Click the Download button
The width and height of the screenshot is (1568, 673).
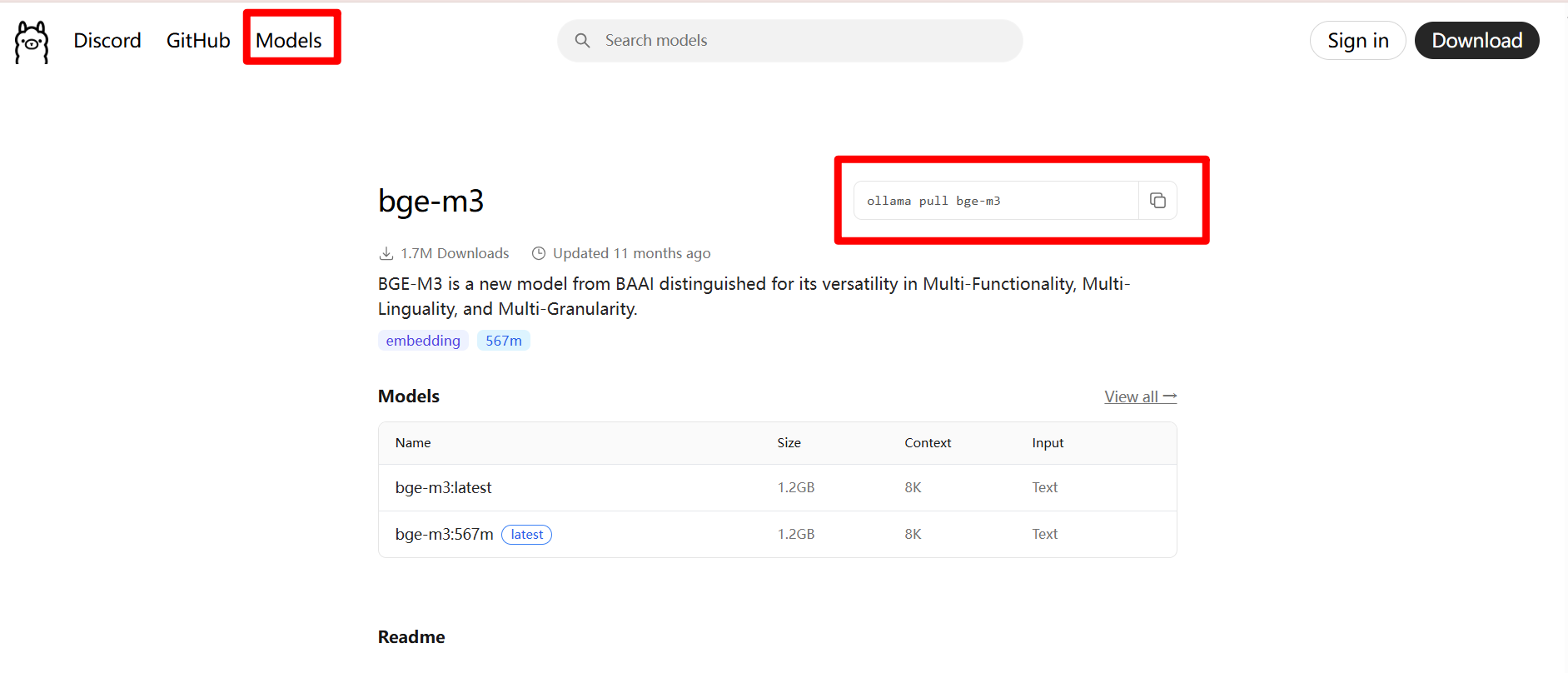click(1476, 41)
